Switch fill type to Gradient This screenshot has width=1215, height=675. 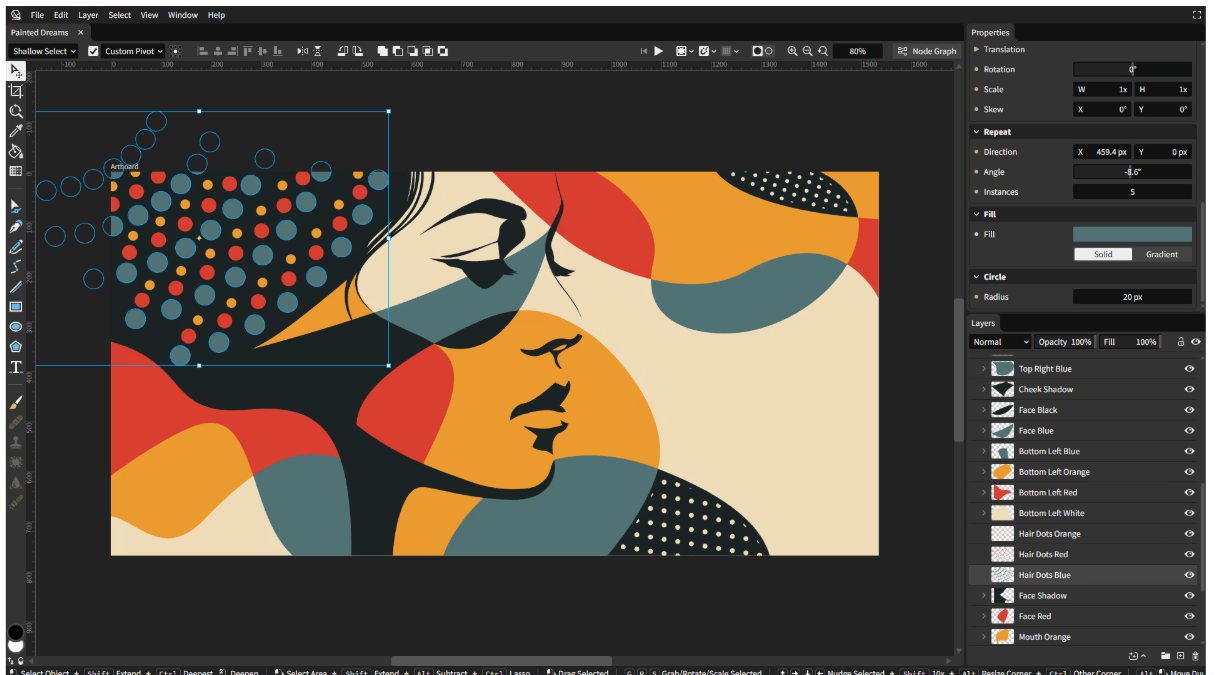1162,254
